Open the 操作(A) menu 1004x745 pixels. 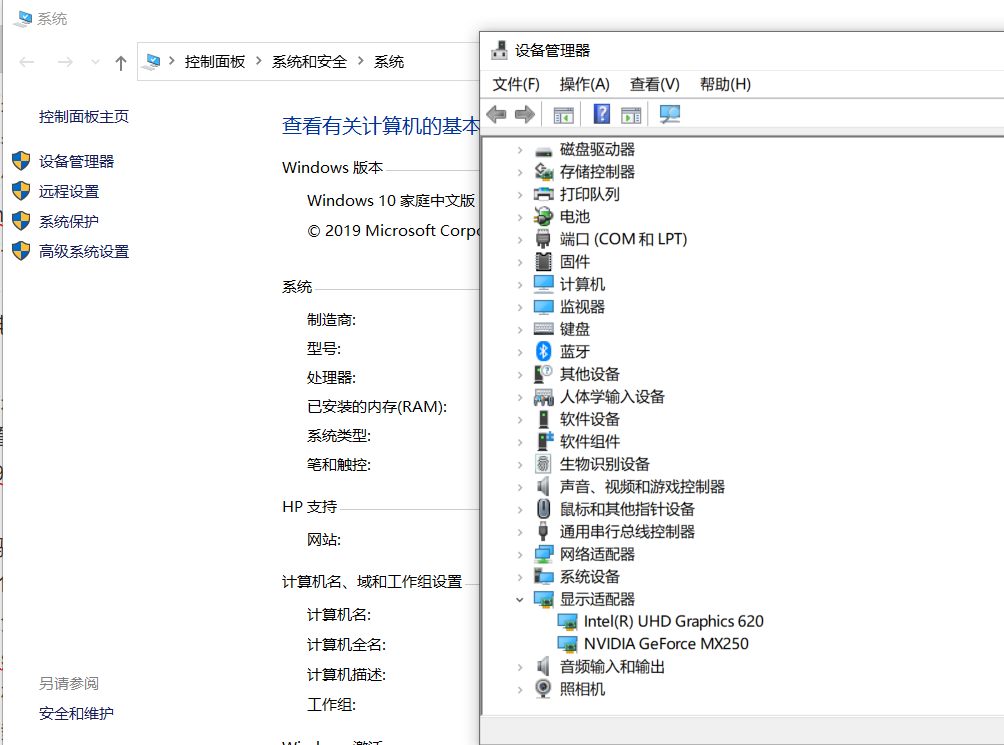click(584, 84)
